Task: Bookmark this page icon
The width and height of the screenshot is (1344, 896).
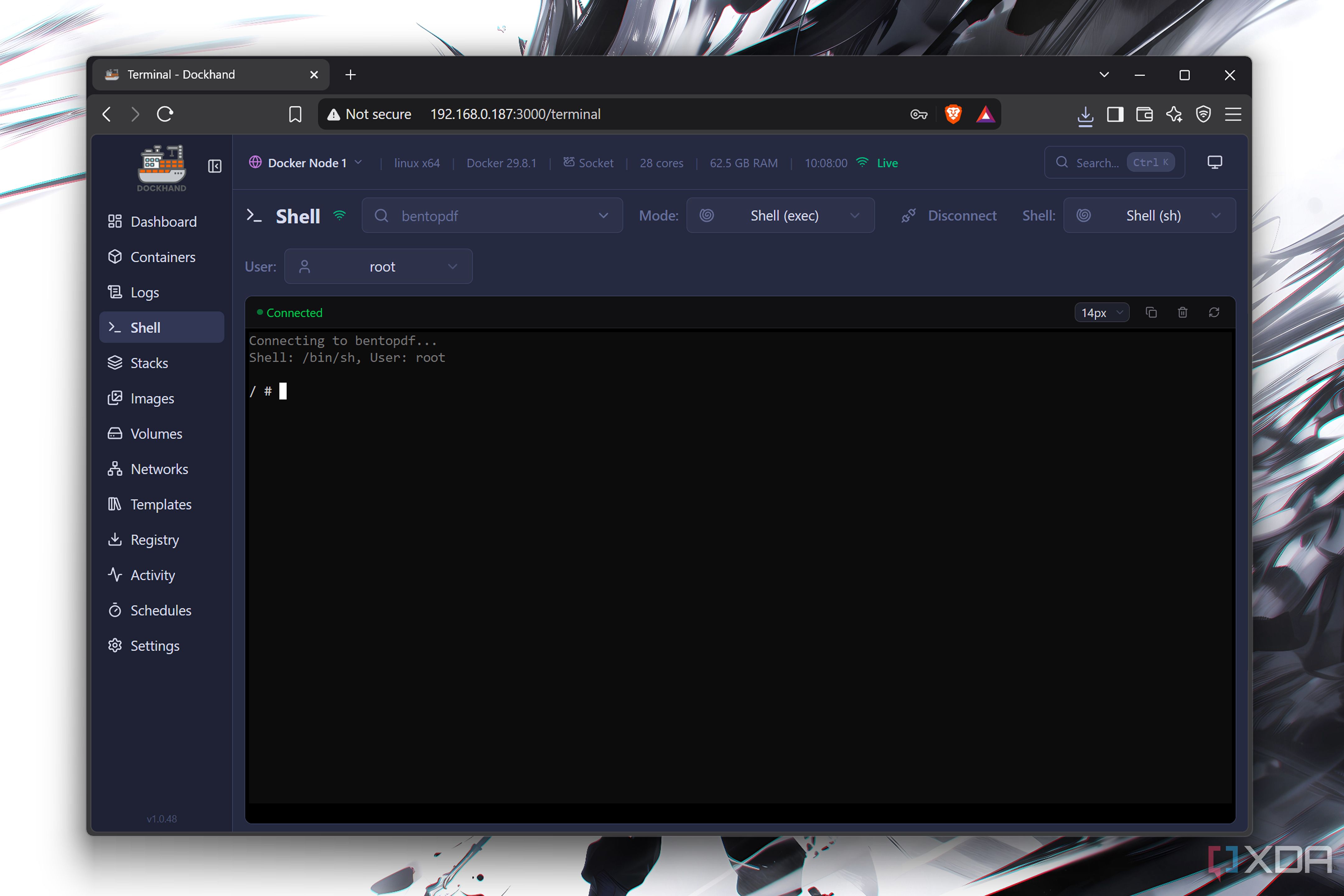Action: pos(295,114)
